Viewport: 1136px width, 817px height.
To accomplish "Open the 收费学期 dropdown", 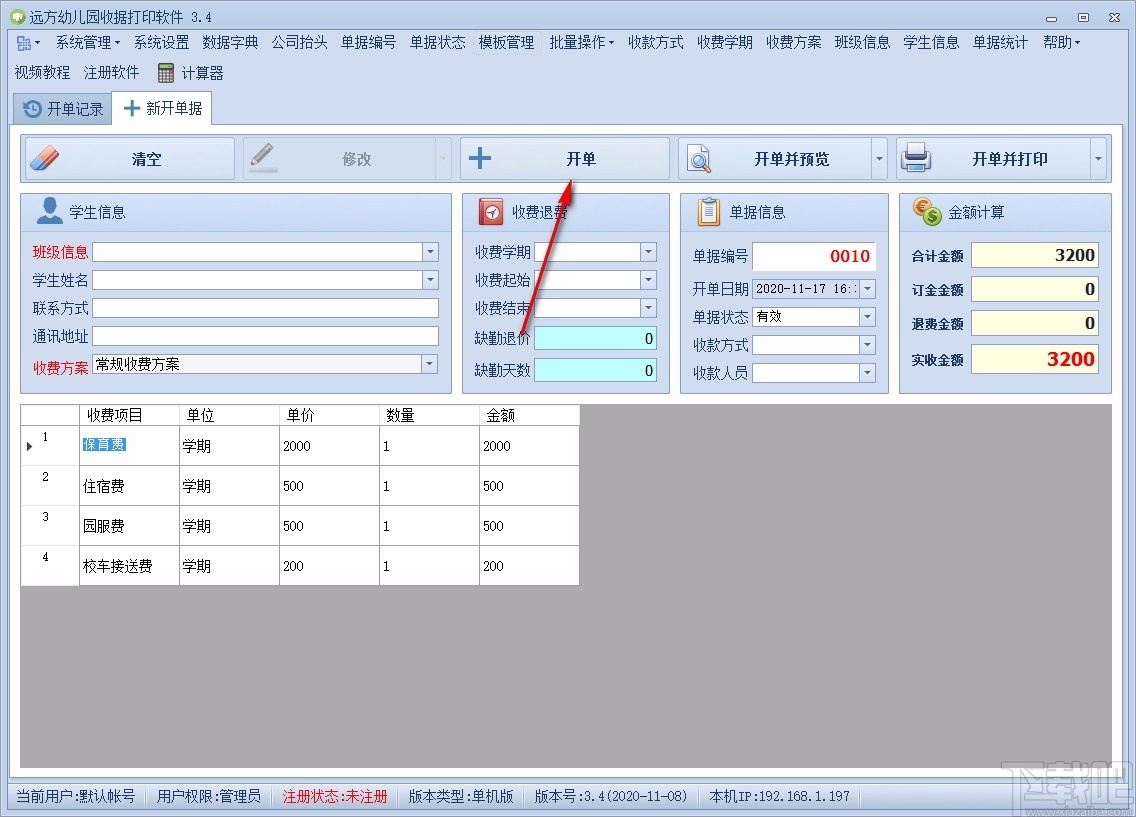I will 648,252.
